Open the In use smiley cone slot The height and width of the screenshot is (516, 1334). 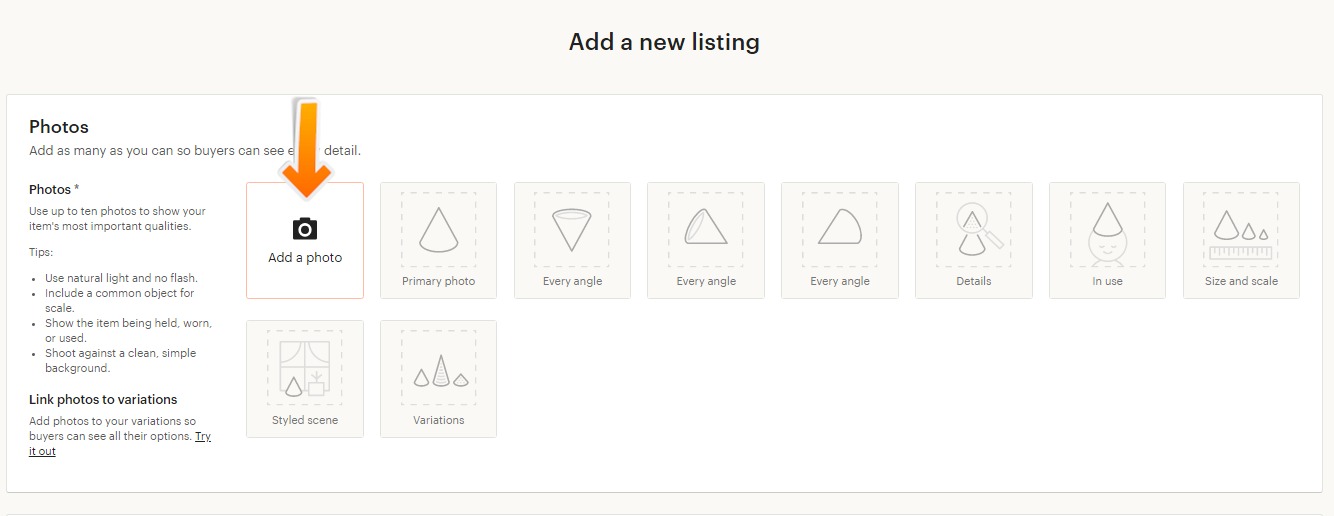(1107, 231)
